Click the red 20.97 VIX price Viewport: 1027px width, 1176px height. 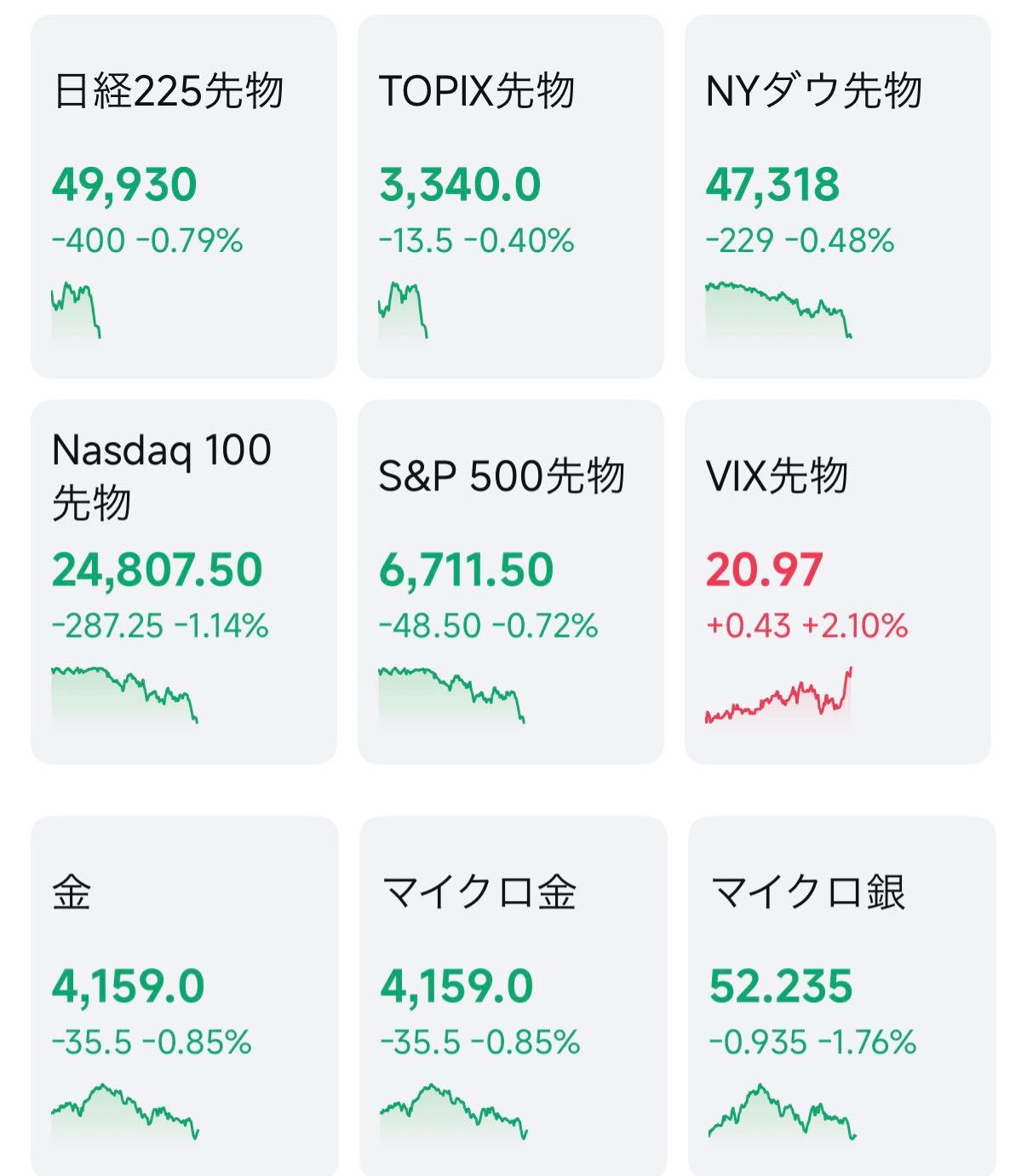pos(764,570)
